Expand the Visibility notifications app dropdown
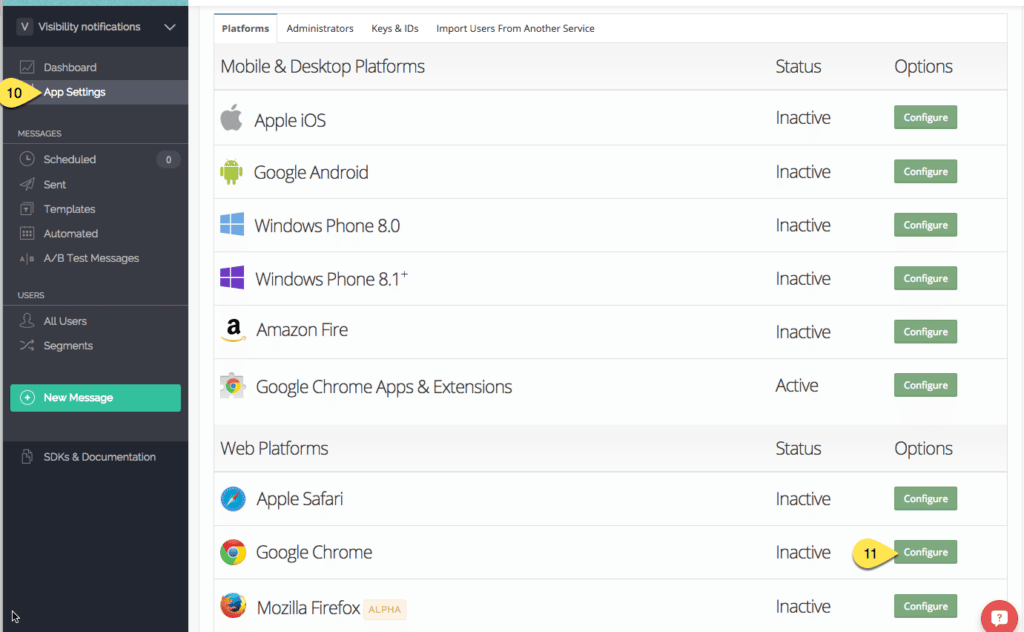1024x632 pixels. [x=169, y=27]
